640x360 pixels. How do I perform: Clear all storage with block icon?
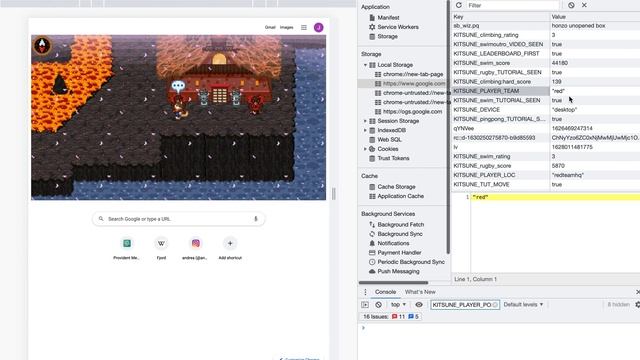pos(571,5)
